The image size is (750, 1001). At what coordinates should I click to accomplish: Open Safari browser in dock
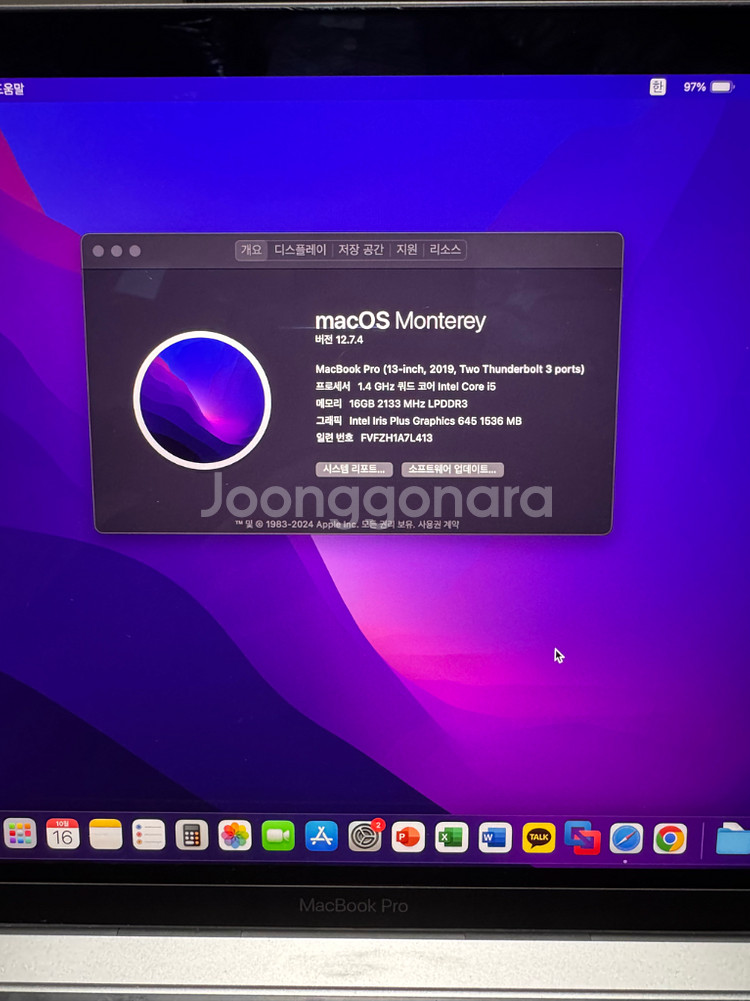tap(626, 838)
